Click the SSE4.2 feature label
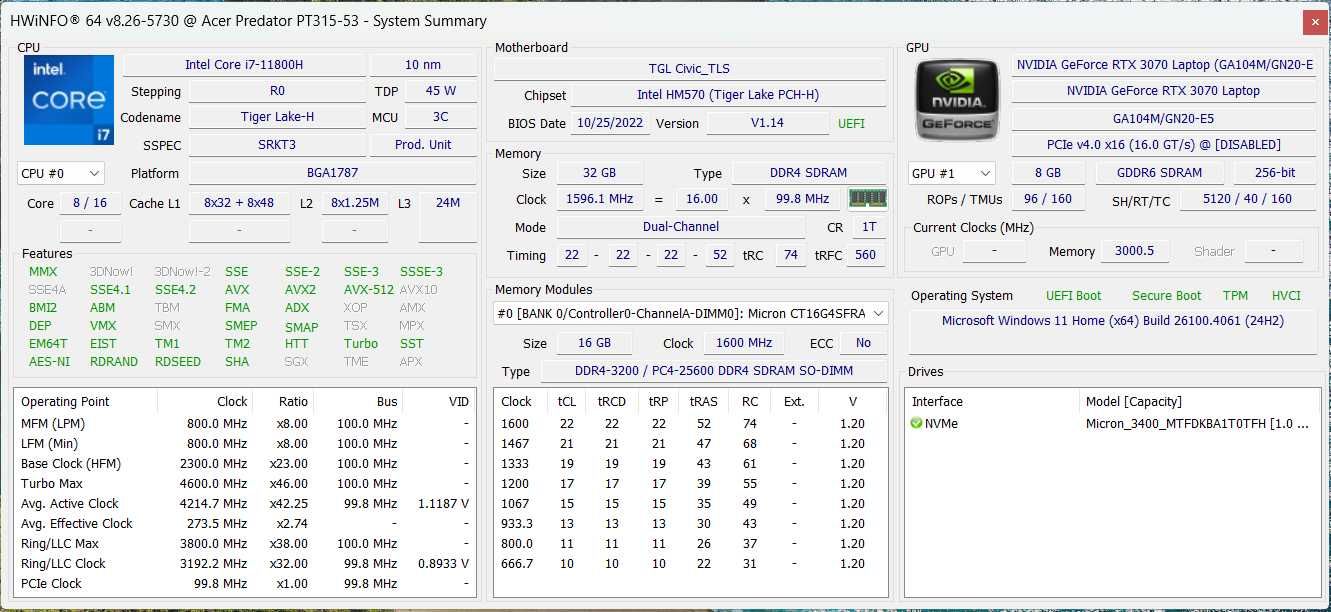The width and height of the screenshot is (1331, 612). point(175,289)
